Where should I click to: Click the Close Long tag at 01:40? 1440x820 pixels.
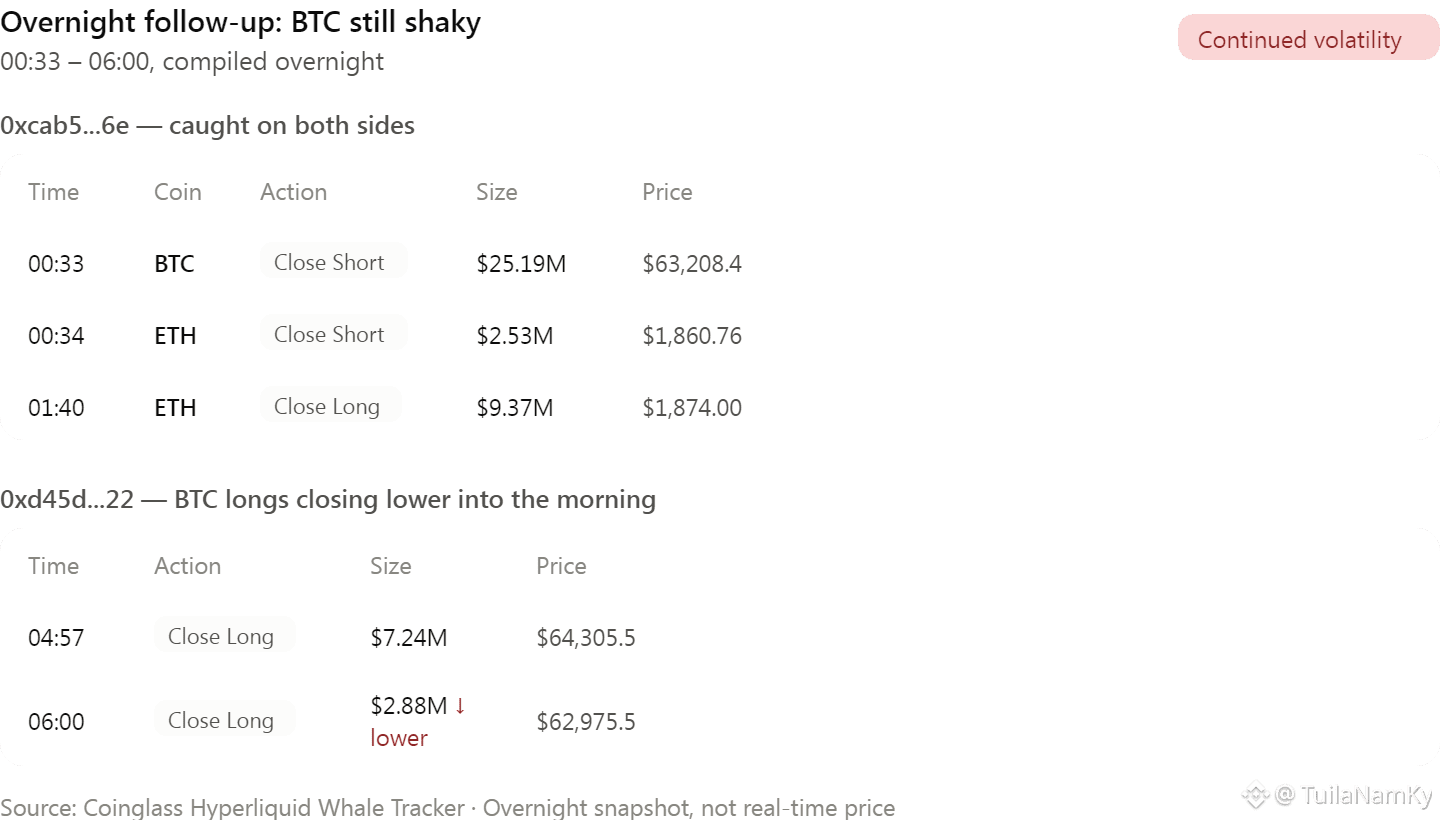(x=331, y=406)
